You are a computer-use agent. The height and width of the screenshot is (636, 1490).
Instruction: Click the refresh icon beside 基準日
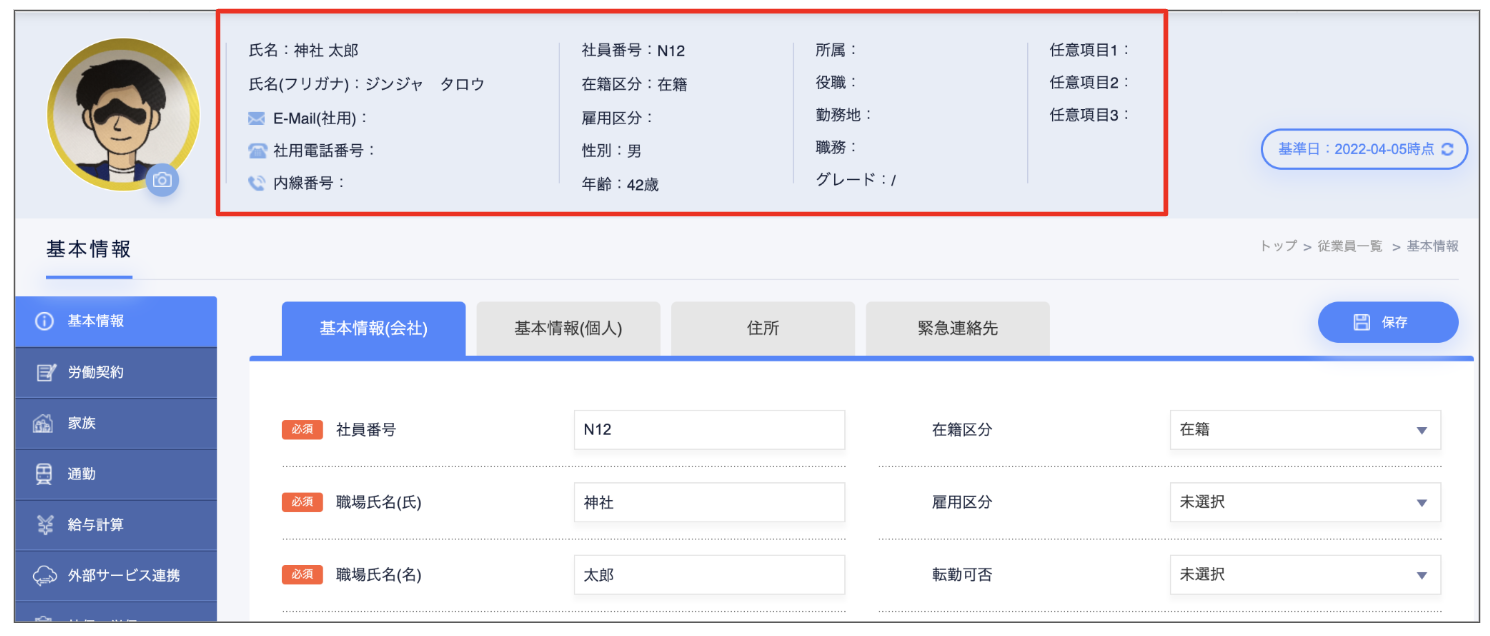1447,149
